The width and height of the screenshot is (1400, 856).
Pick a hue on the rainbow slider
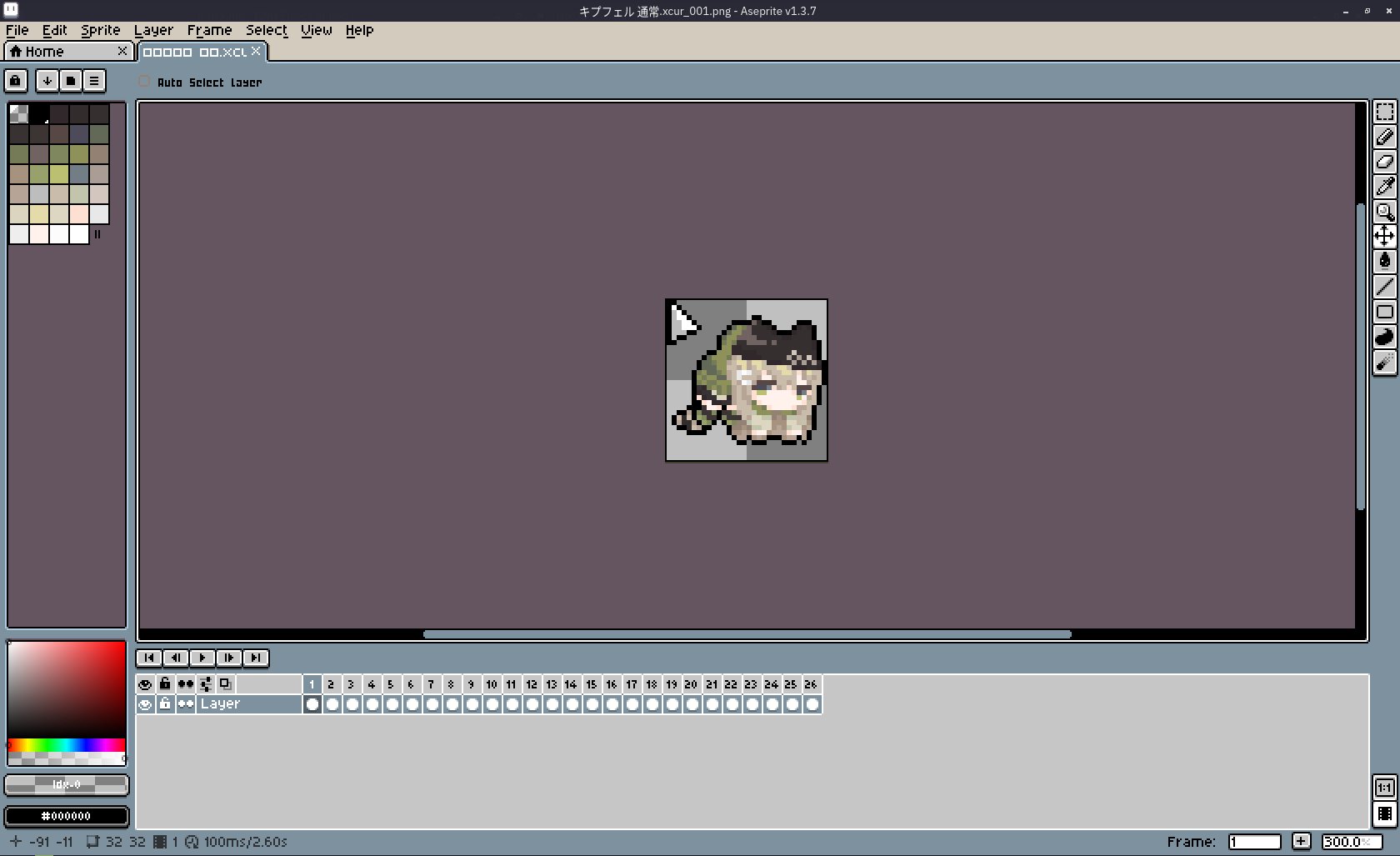[x=67, y=744]
